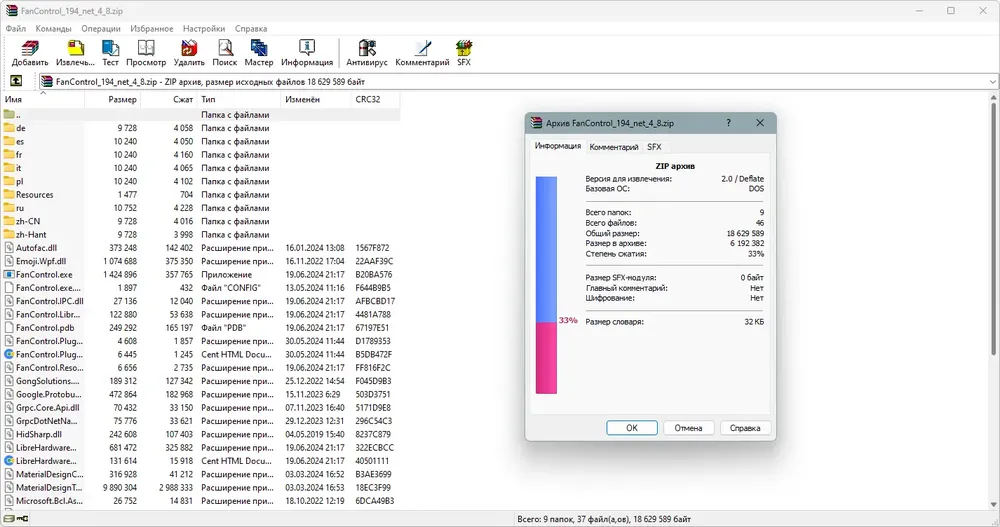1000x527 pixels.
Task: Open the Комментарий toolbar tool
Action: (x=422, y=53)
